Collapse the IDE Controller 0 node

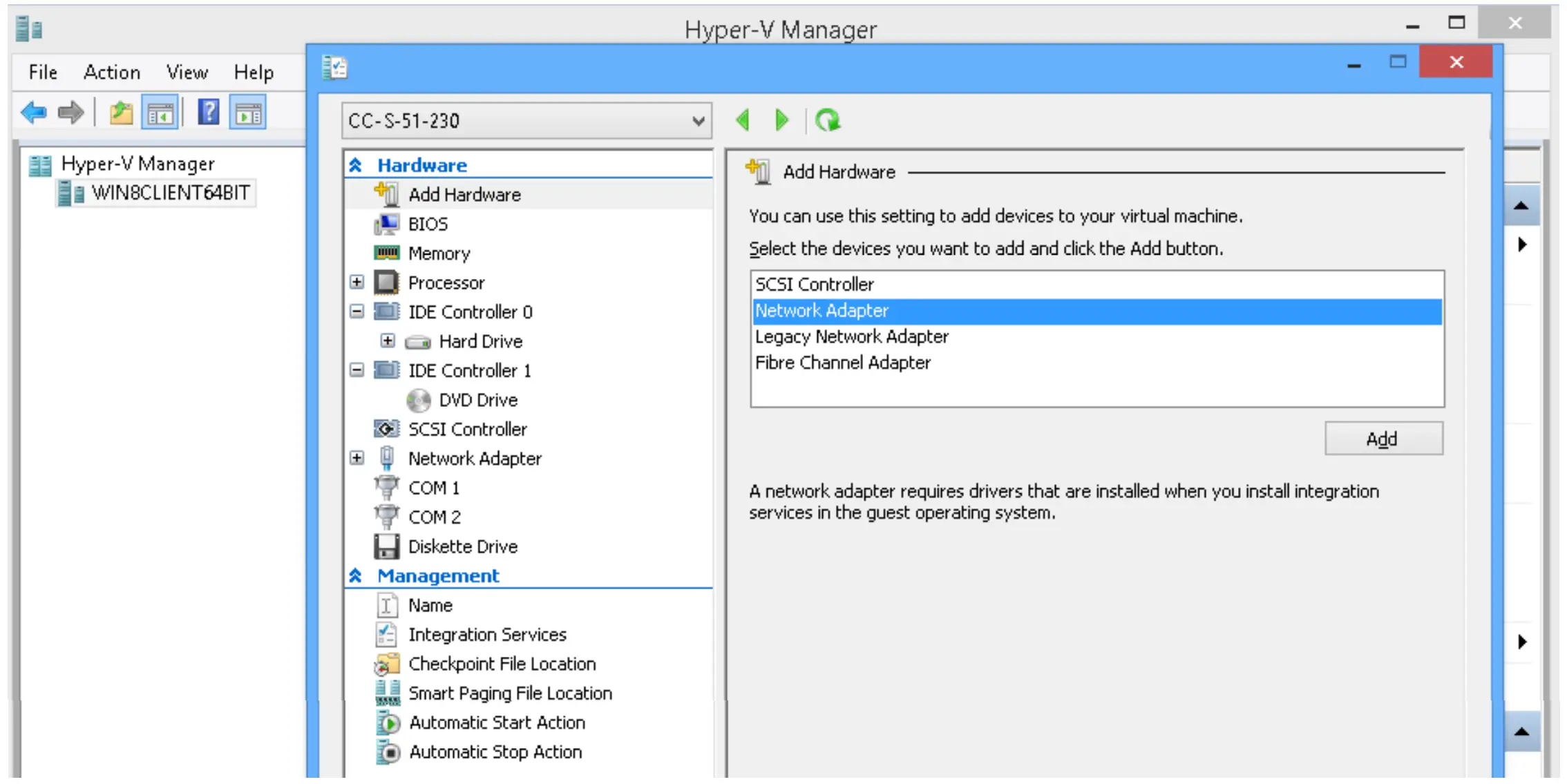pyautogui.click(x=357, y=312)
